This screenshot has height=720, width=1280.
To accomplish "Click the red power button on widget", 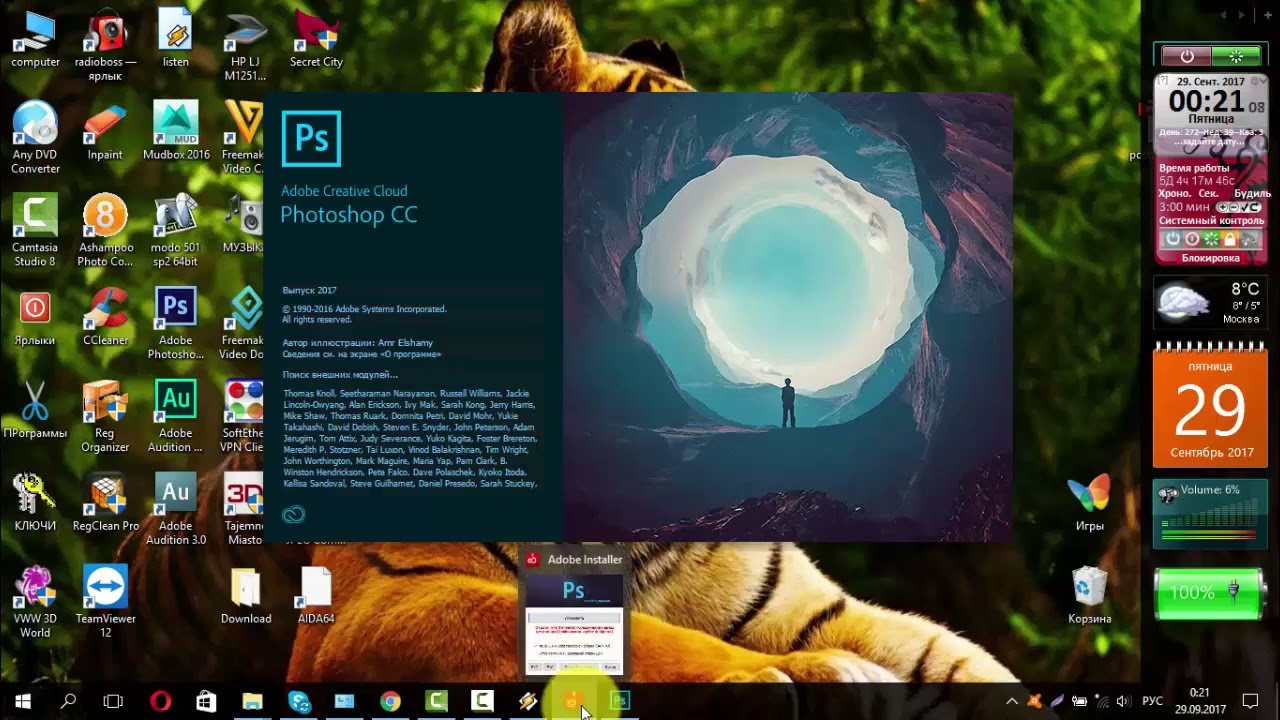I will pos(1185,56).
